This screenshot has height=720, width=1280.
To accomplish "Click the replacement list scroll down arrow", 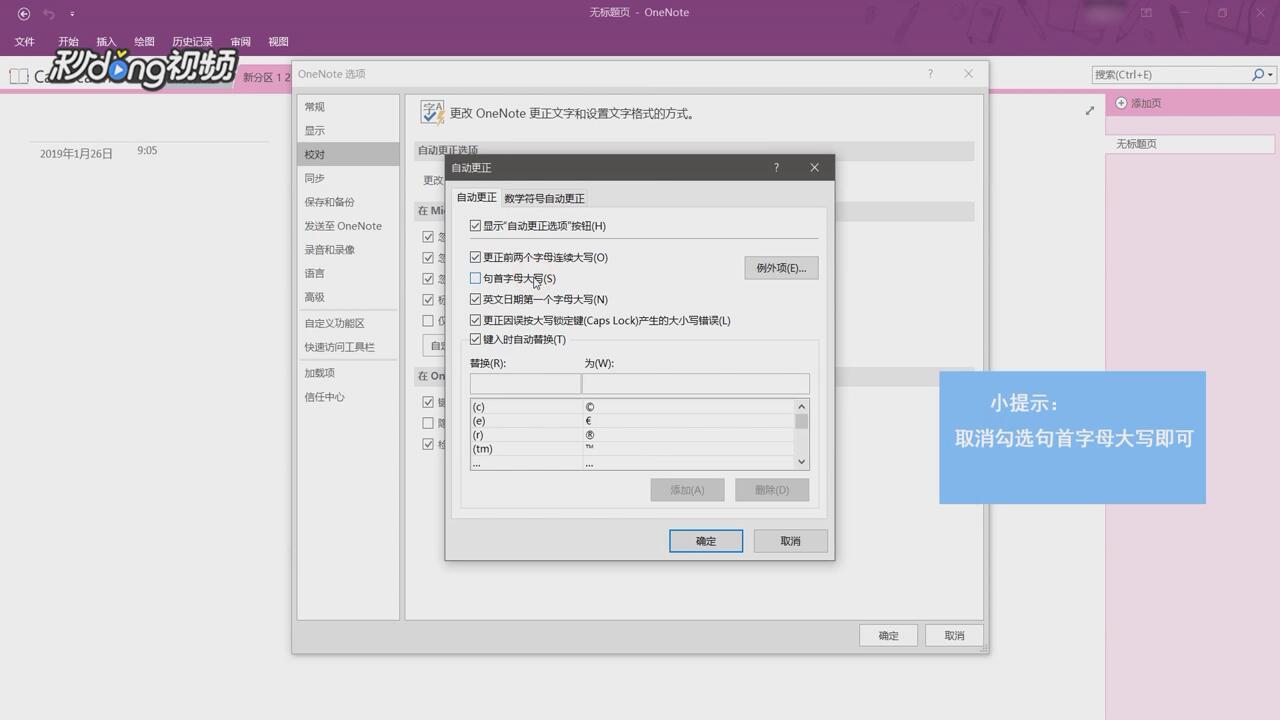I will (801, 462).
